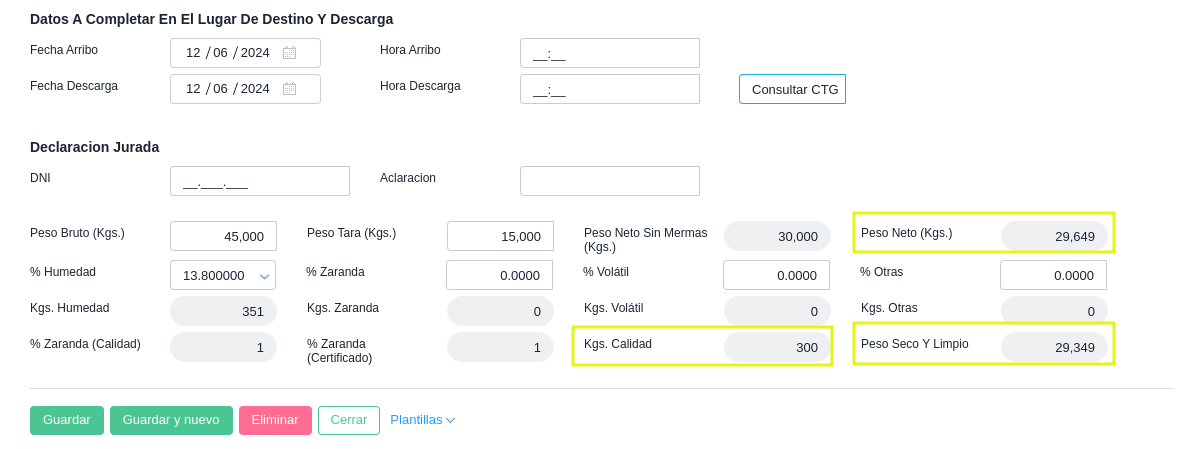
Task: Click the Aclaracion text field
Action: (x=609, y=181)
